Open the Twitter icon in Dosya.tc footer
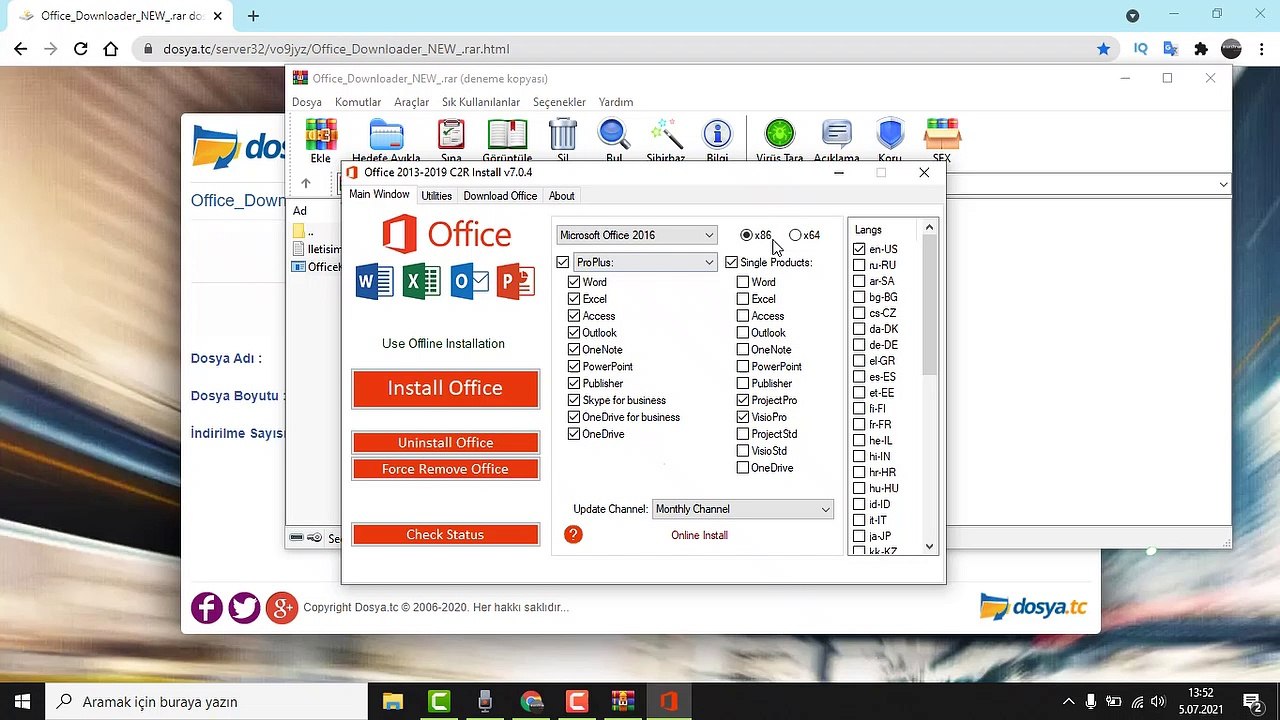 (244, 608)
